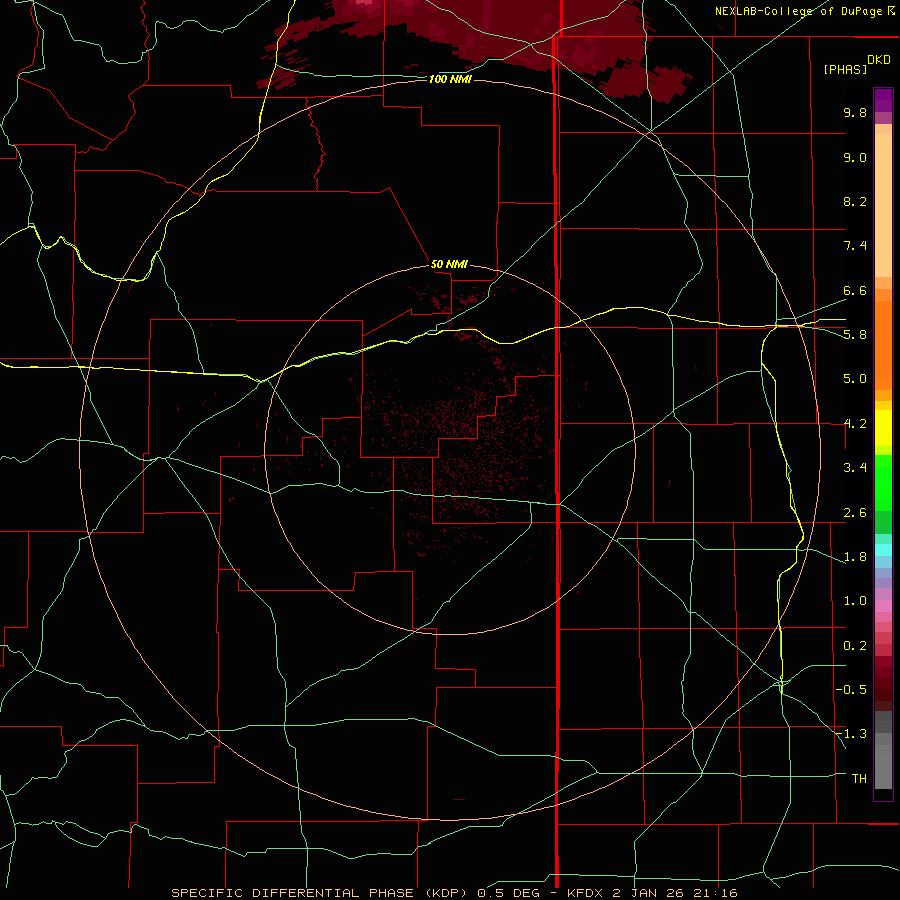
Task: Click the 1.8 legend value
Action: [855, 557]
